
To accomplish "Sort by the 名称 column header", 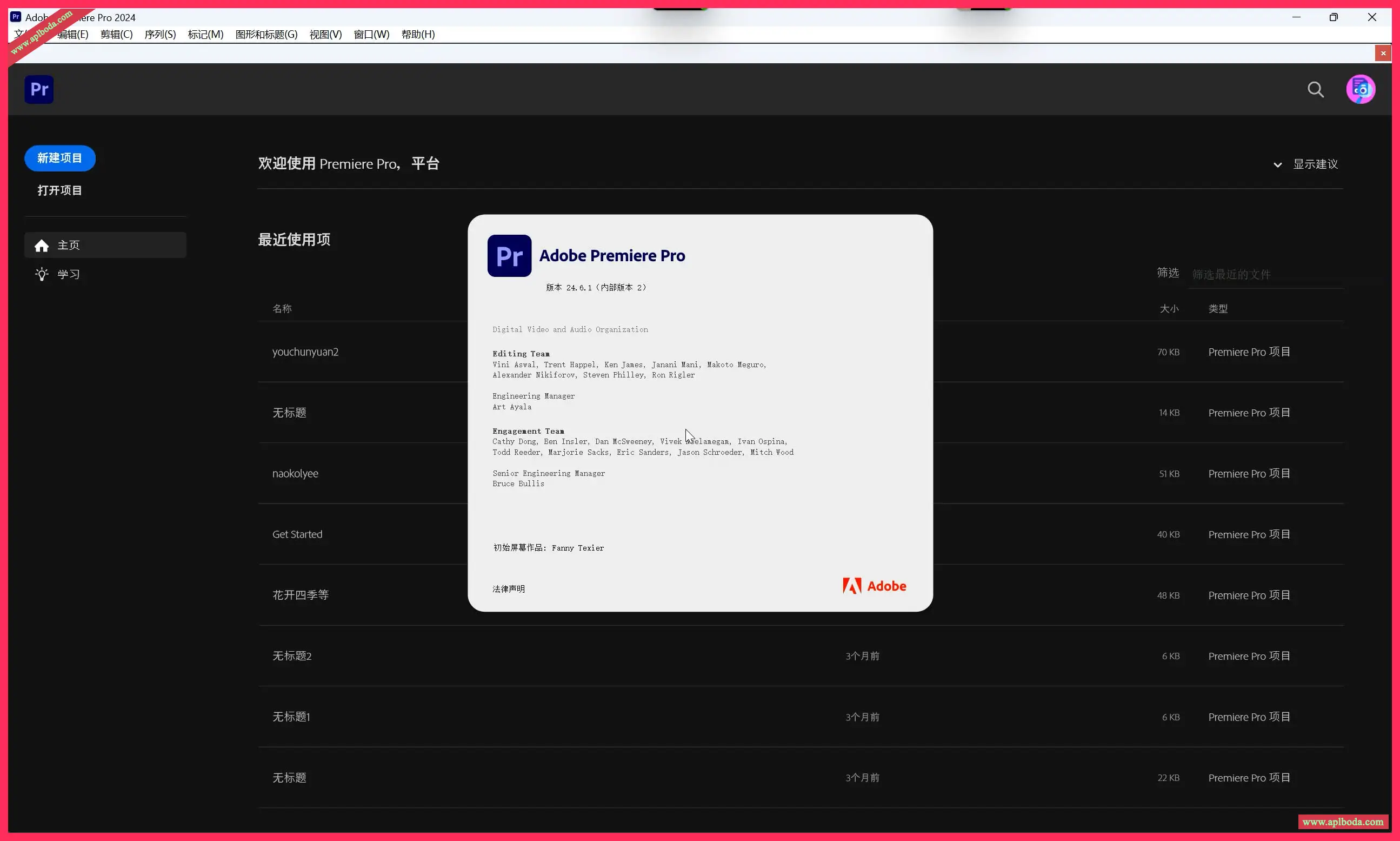I will (x=282, y=309).
